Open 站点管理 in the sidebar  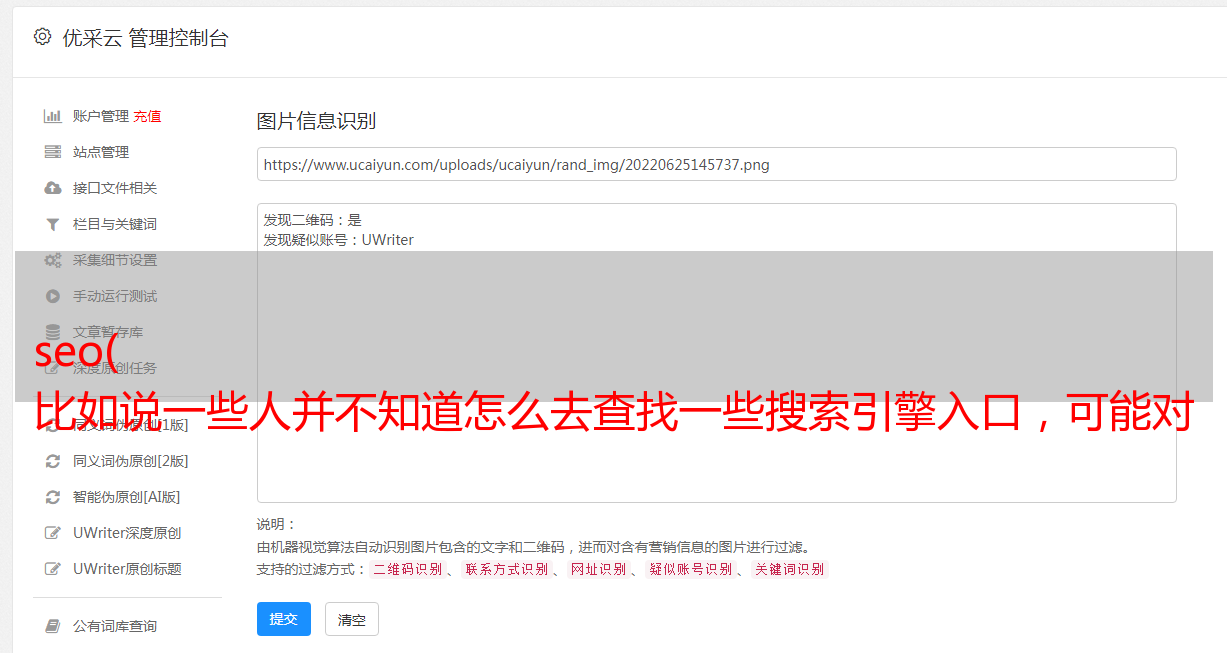101,152
